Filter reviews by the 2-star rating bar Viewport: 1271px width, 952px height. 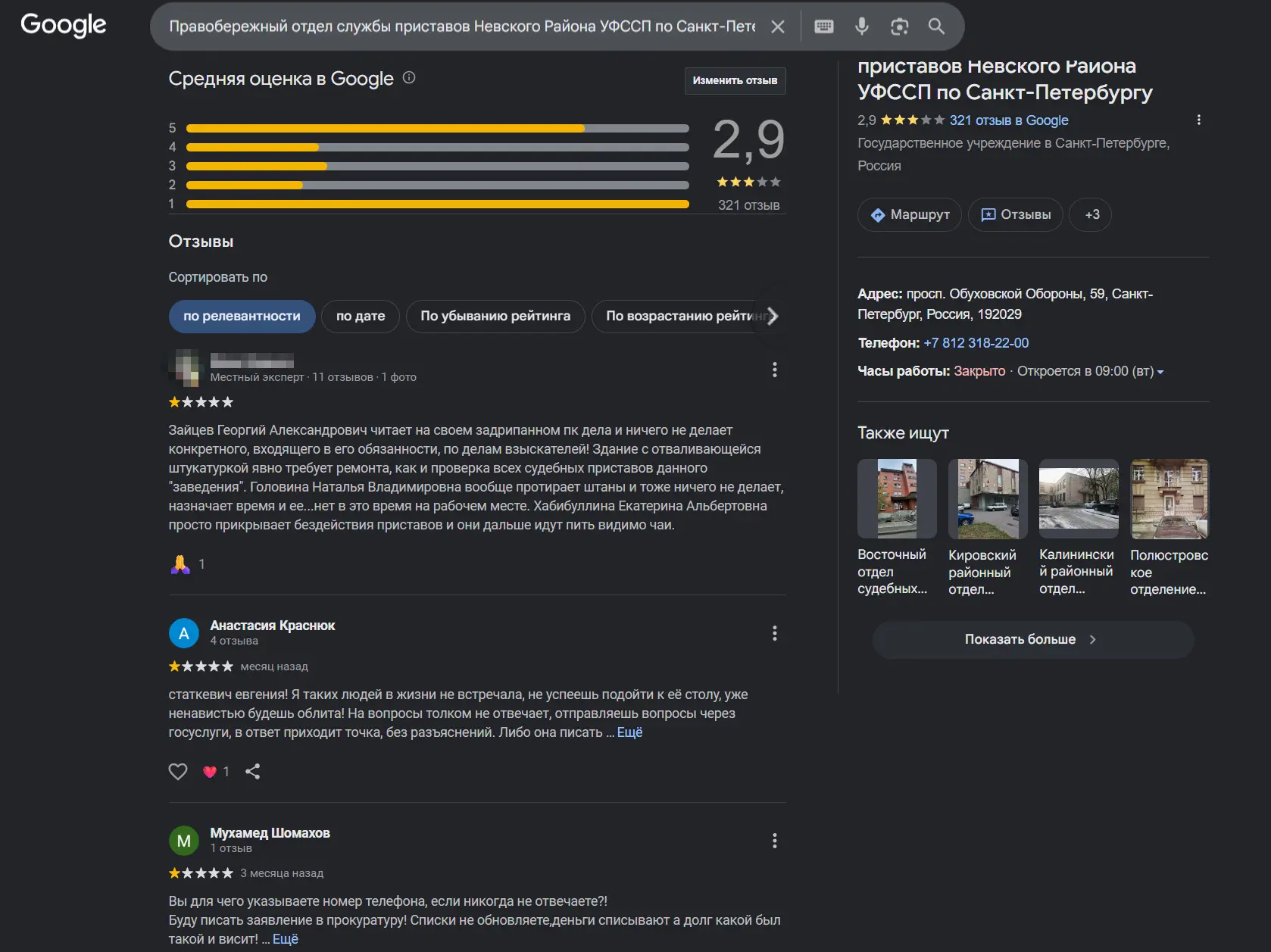tap(438, 186)
